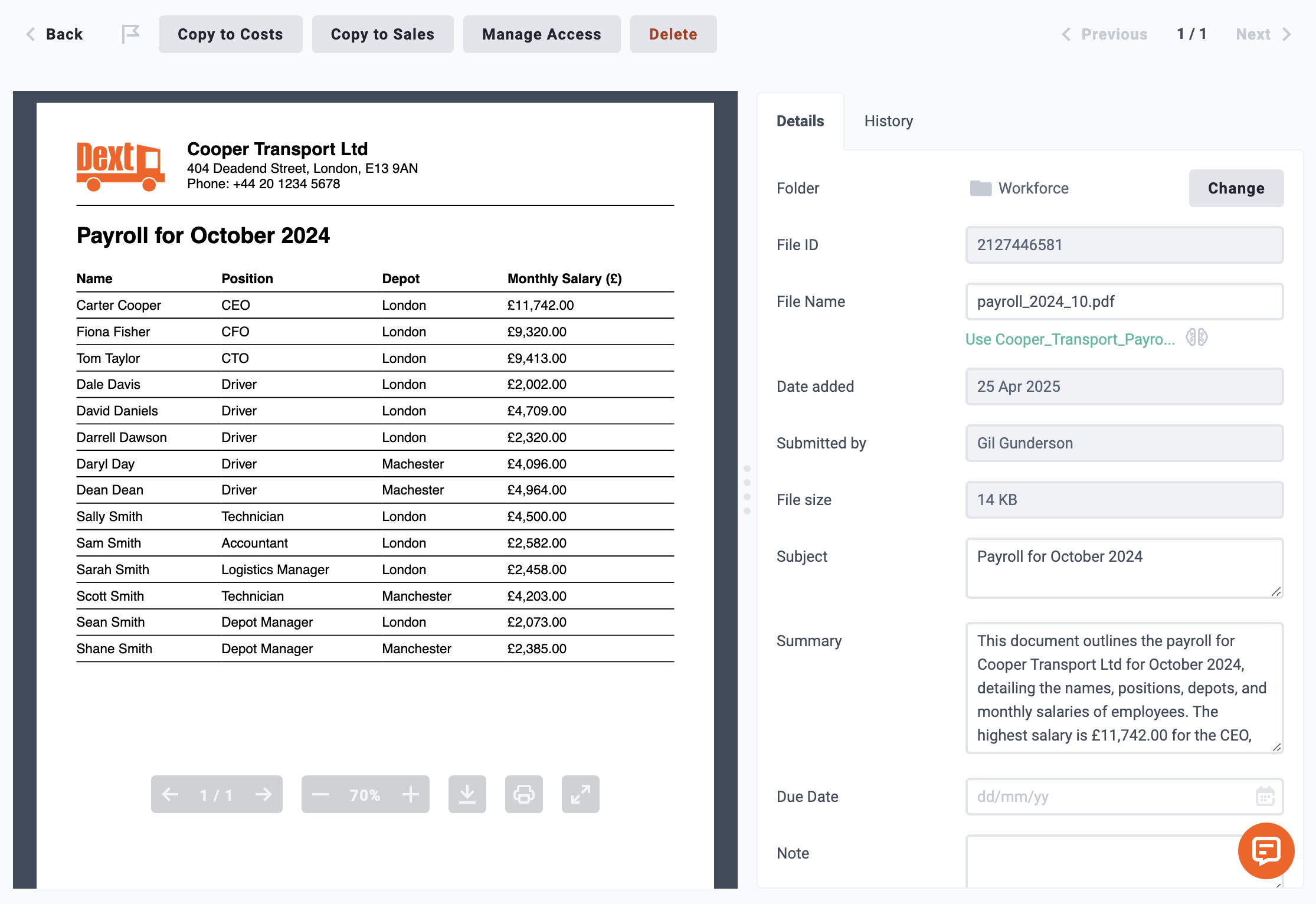Go back using the Back button
1316x904 pixels.
click(55, 34)
